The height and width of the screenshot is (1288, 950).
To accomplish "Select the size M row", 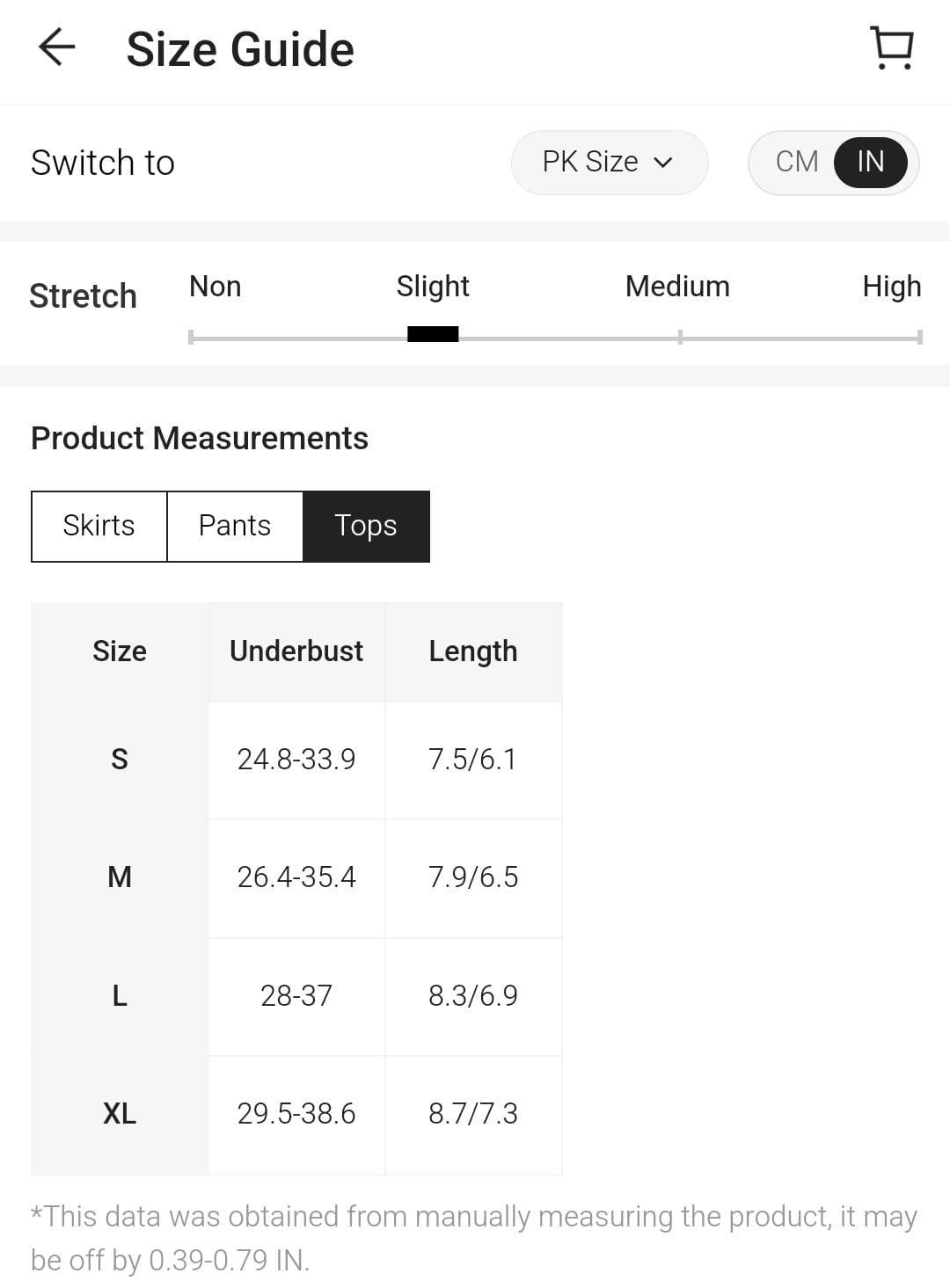I will pyautogui.click(x=120, y=877).
